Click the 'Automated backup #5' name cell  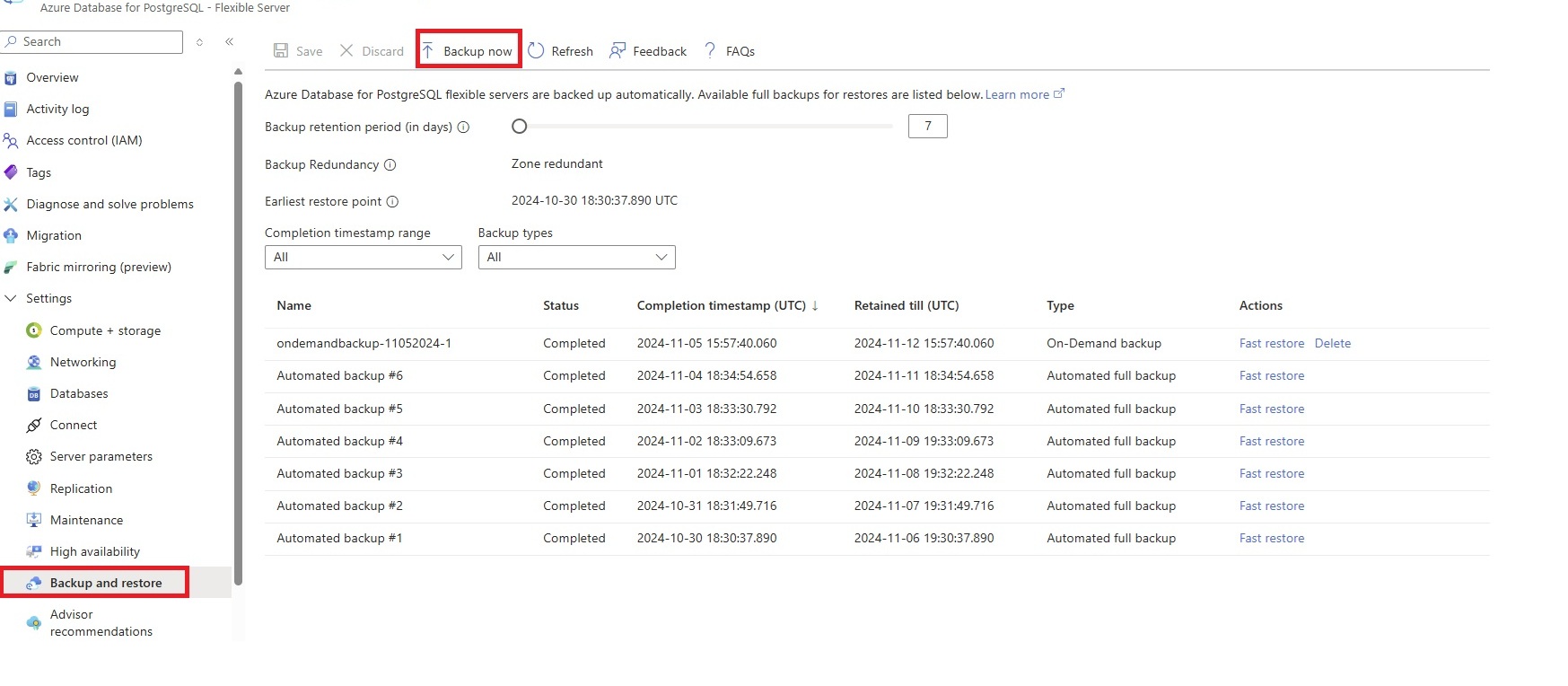click(339, 409)
